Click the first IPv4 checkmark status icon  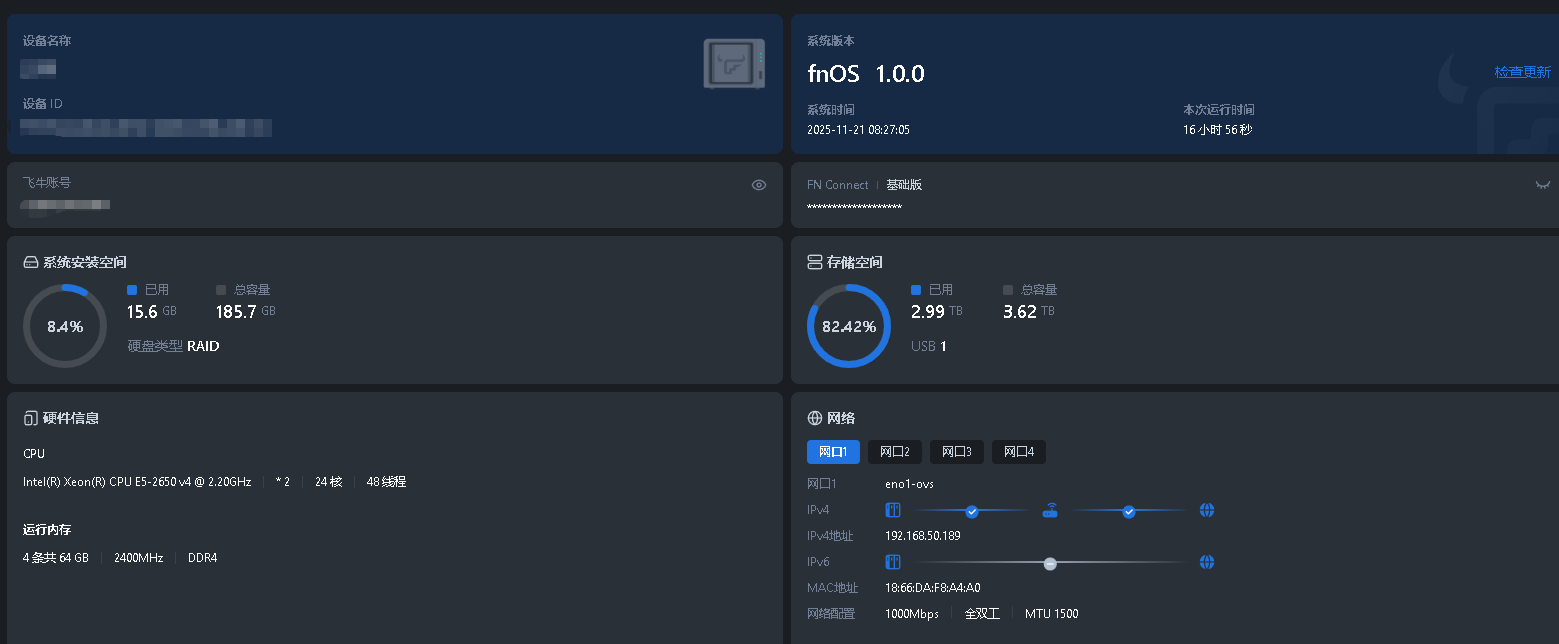972,511
